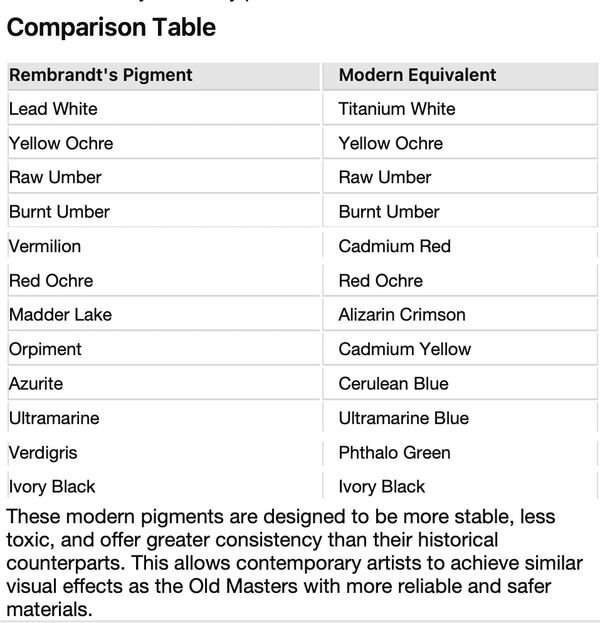Click the "Cadmium Yellow" cell
The width and height of the screenshot is (600, 623).
pos(405,349)
